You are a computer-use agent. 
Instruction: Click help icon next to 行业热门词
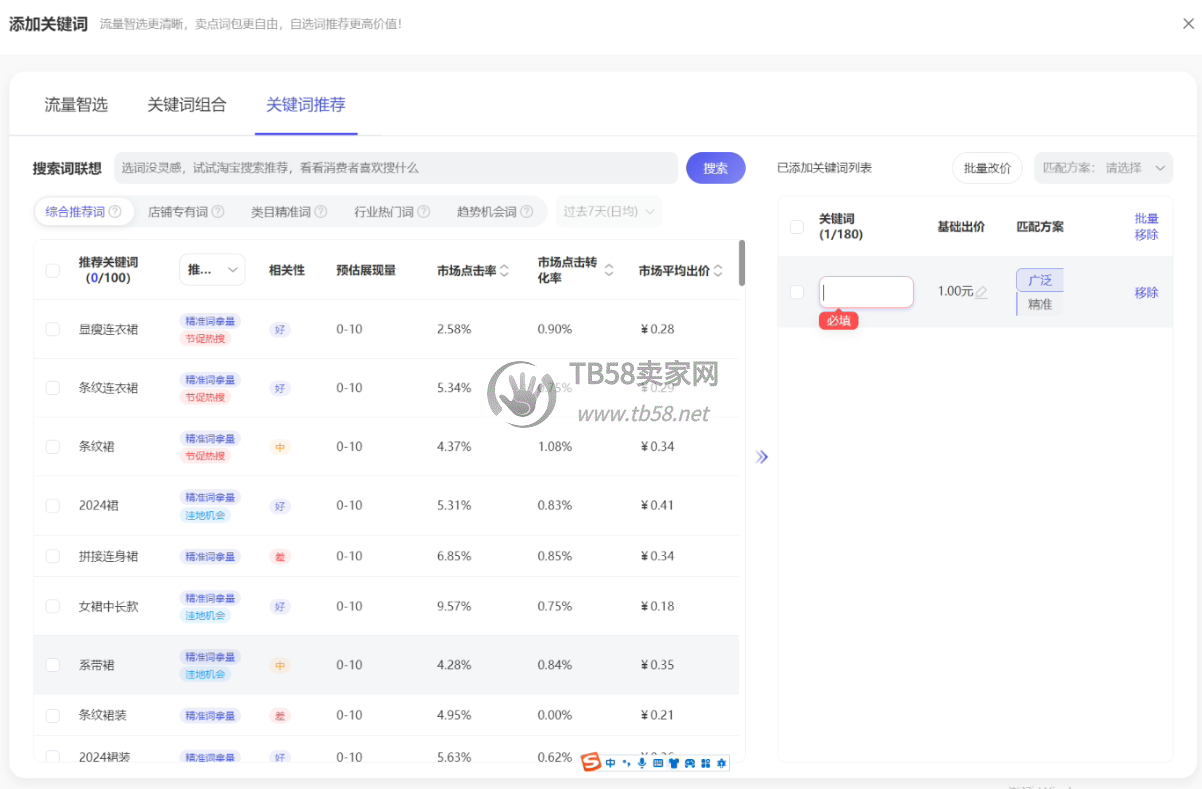pyautogui.click(x=423, y=212)
